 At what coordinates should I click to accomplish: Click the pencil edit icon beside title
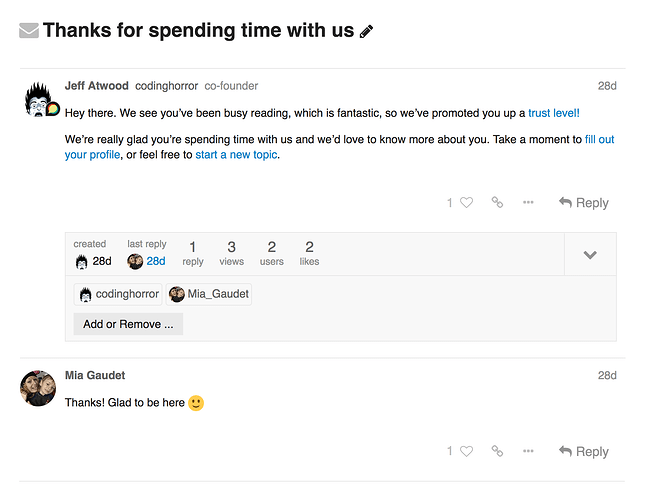click(x=366, y=32)
